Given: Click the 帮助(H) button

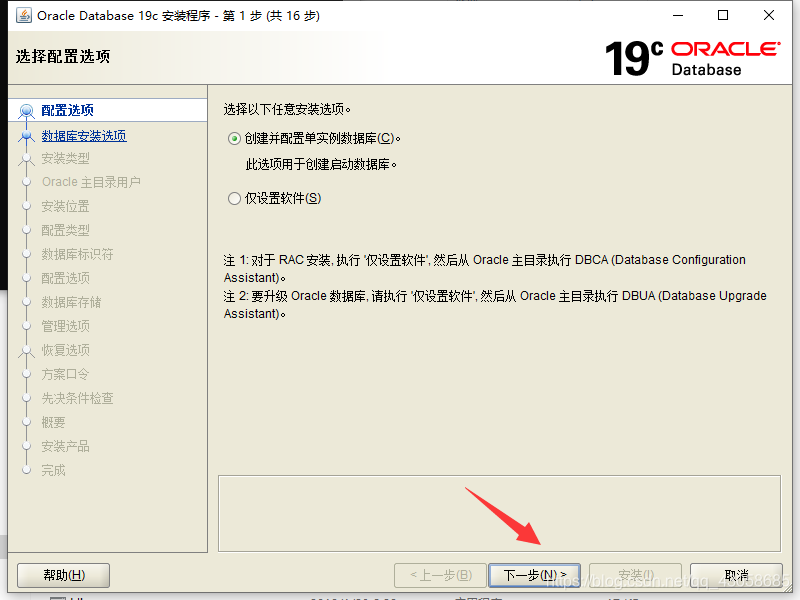Looking at the screenshot, I should 62,575.
